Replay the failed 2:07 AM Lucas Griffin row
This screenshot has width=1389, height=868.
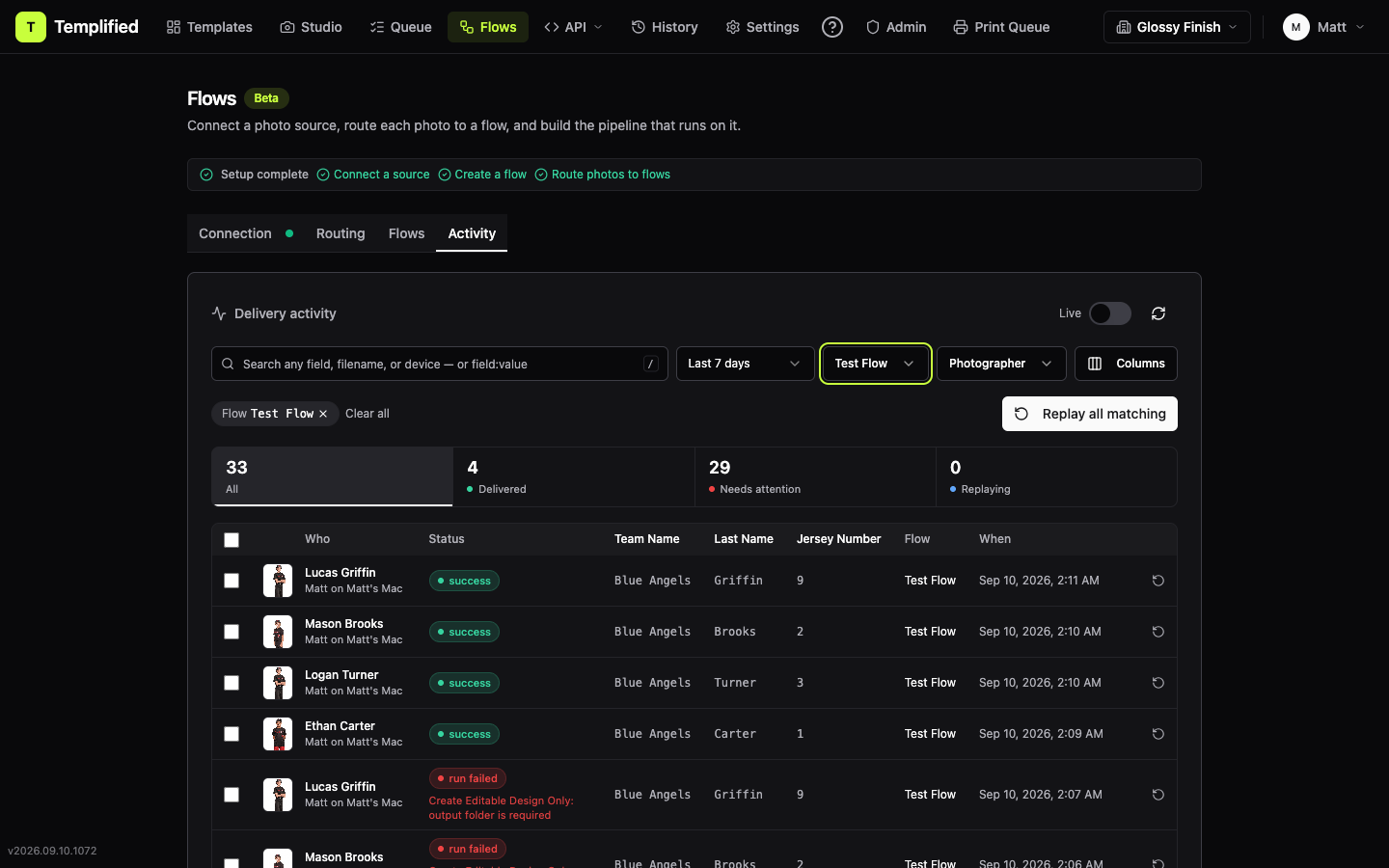1158,795
